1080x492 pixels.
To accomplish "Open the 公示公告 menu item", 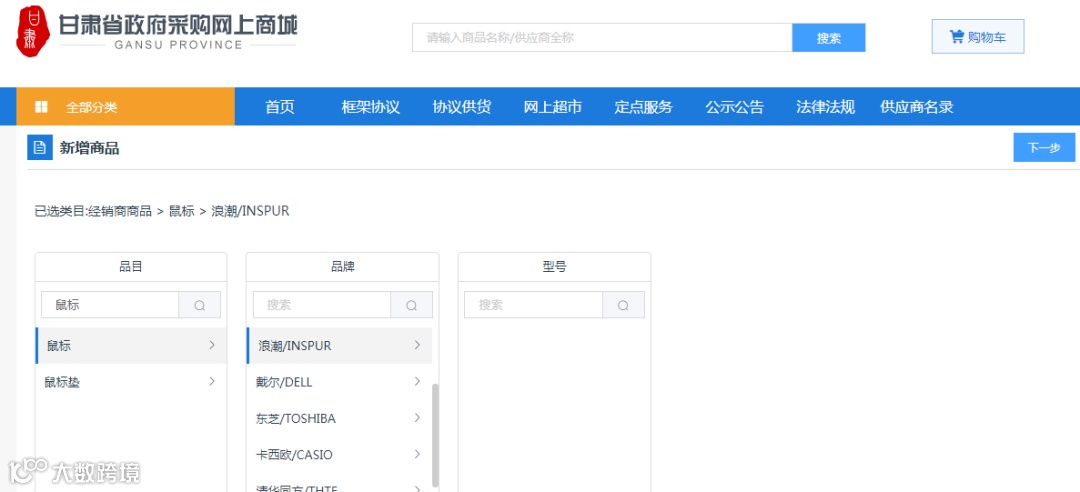I will point(734,107).
